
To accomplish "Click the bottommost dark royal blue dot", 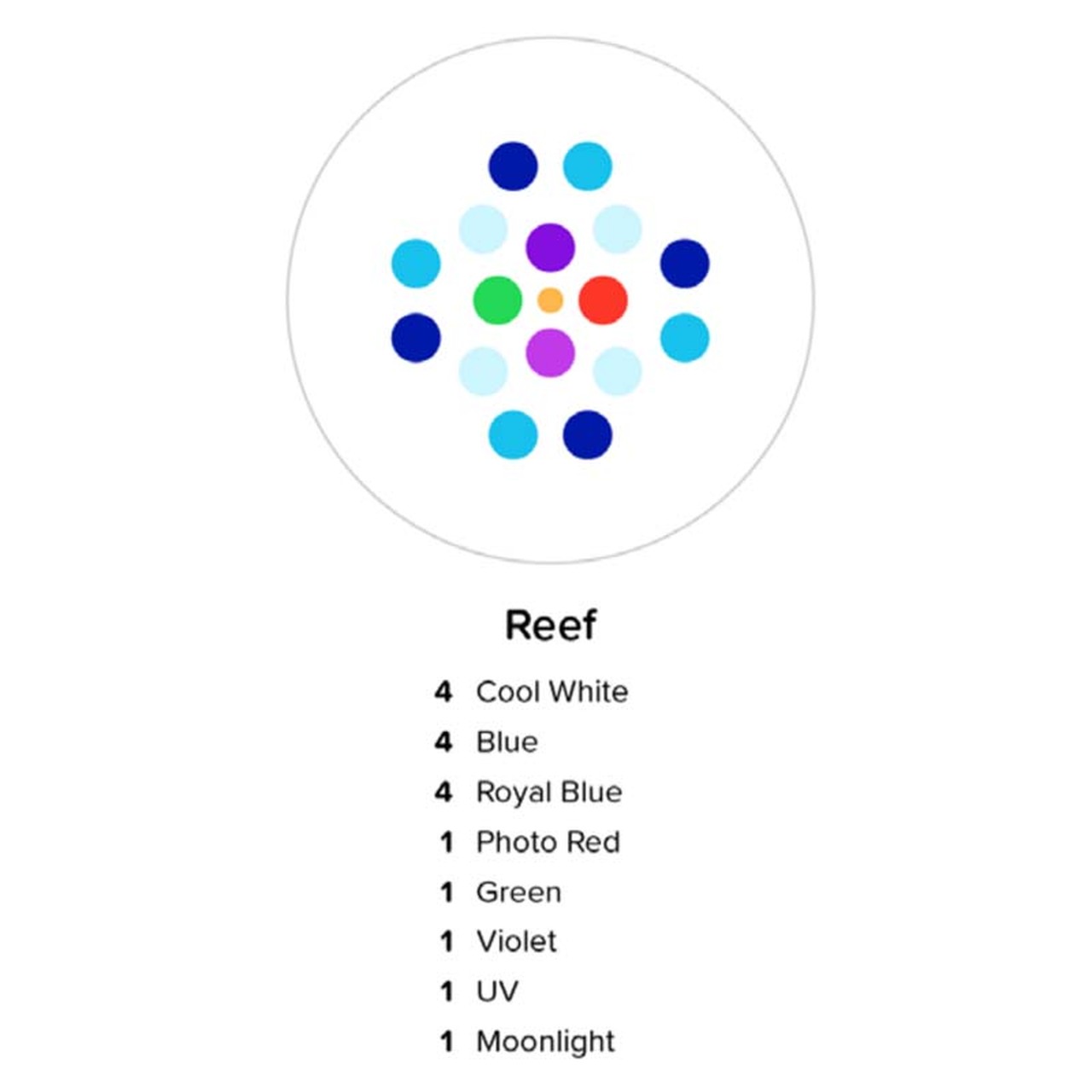I will coord(587,434).
